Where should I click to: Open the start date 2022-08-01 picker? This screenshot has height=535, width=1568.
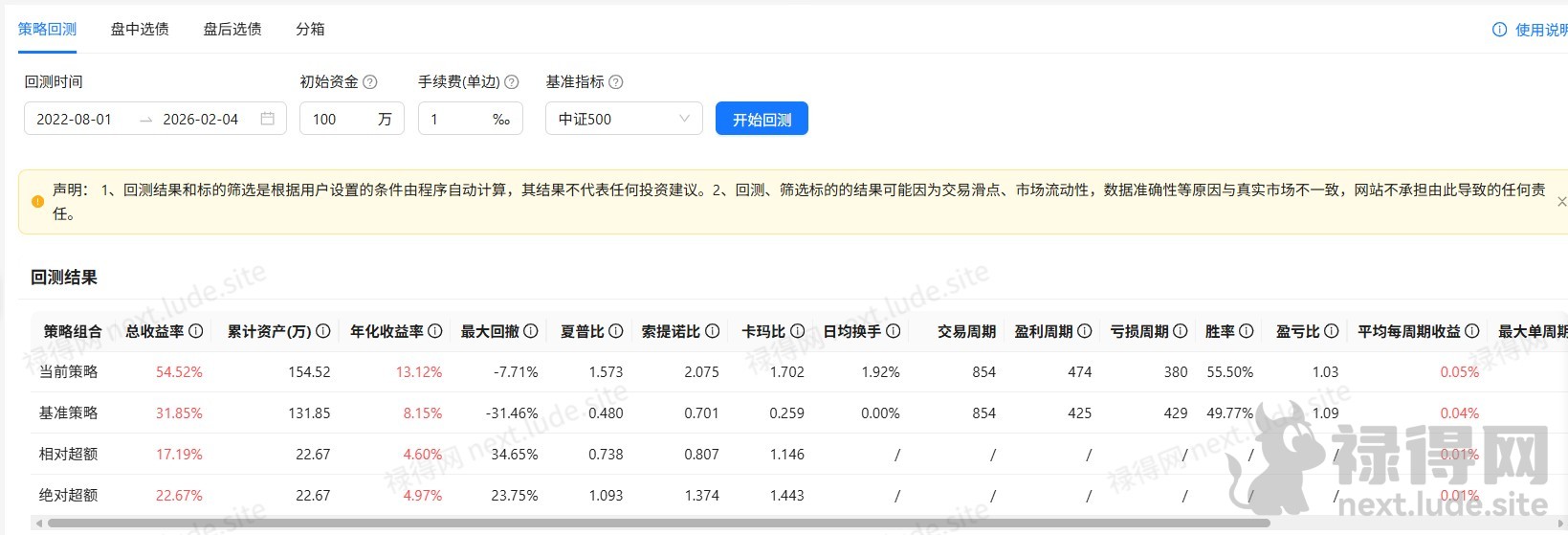(x=75, y=119)
